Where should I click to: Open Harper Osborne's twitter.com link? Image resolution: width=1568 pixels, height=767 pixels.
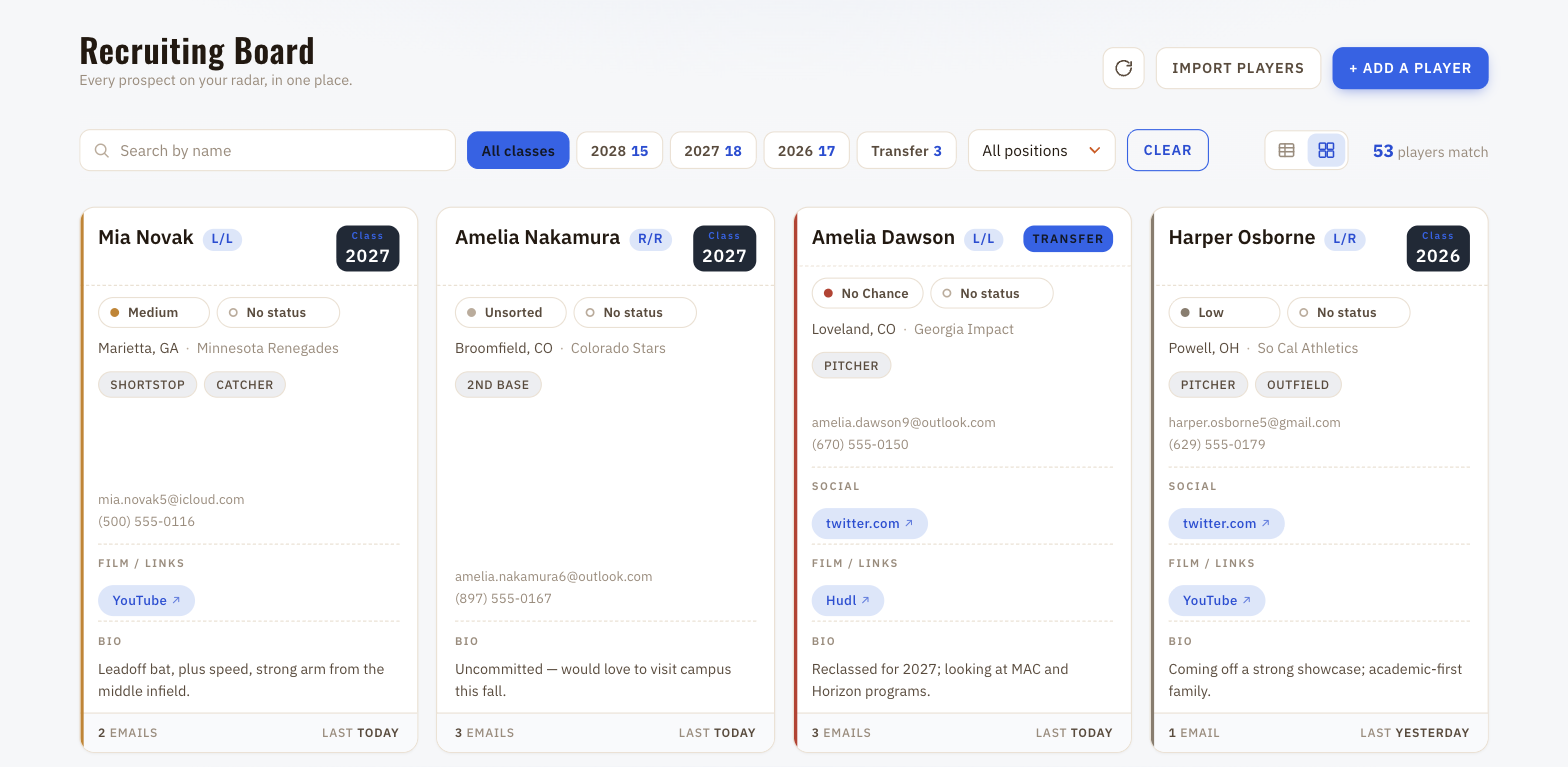coord(1226,523)
